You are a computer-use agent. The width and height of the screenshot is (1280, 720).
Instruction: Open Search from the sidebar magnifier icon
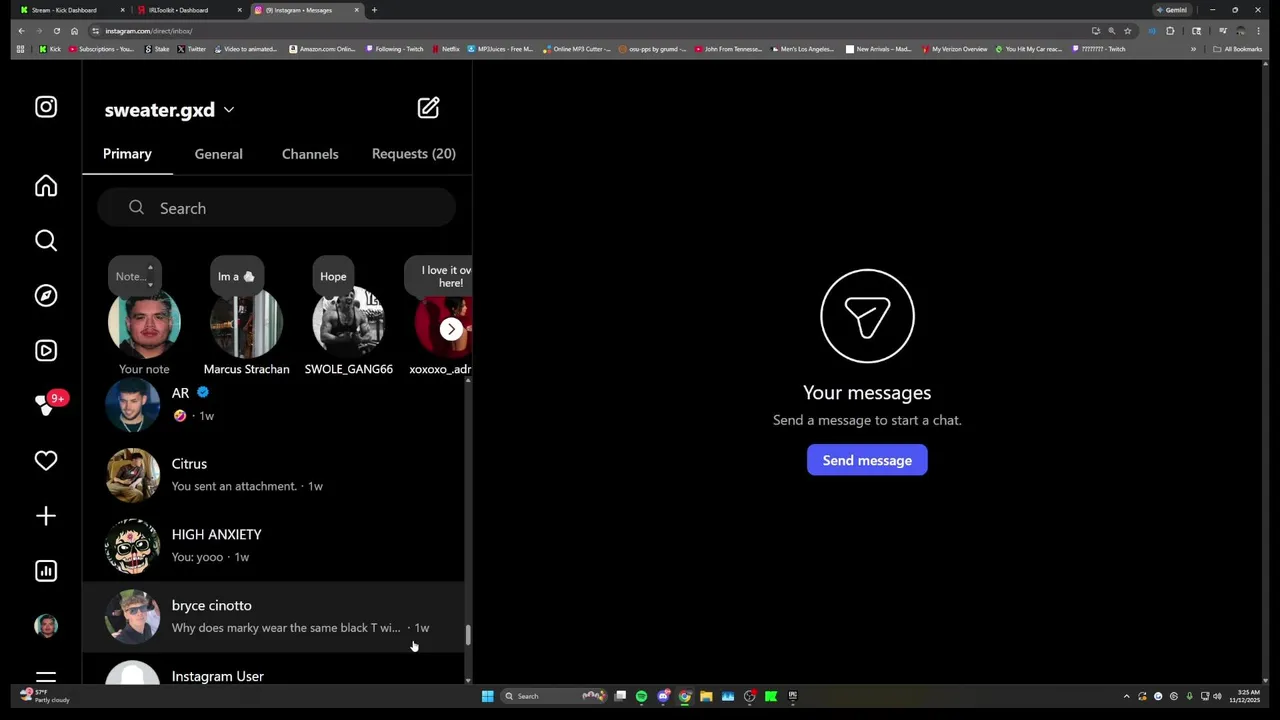[46, 241]
